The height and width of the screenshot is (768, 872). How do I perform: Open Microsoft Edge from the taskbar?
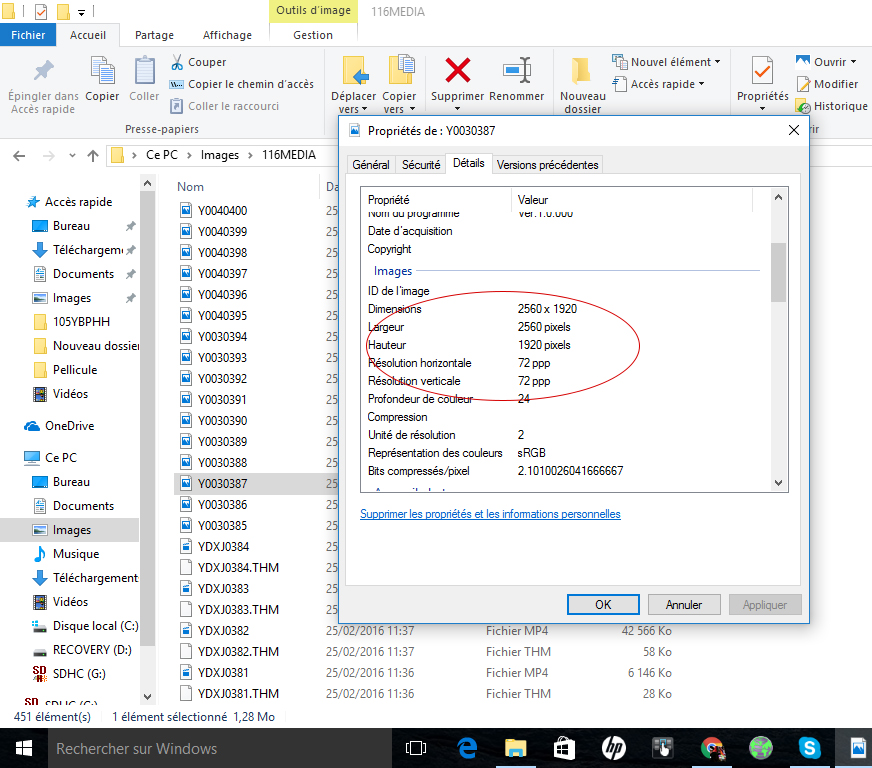pos(467,748)
